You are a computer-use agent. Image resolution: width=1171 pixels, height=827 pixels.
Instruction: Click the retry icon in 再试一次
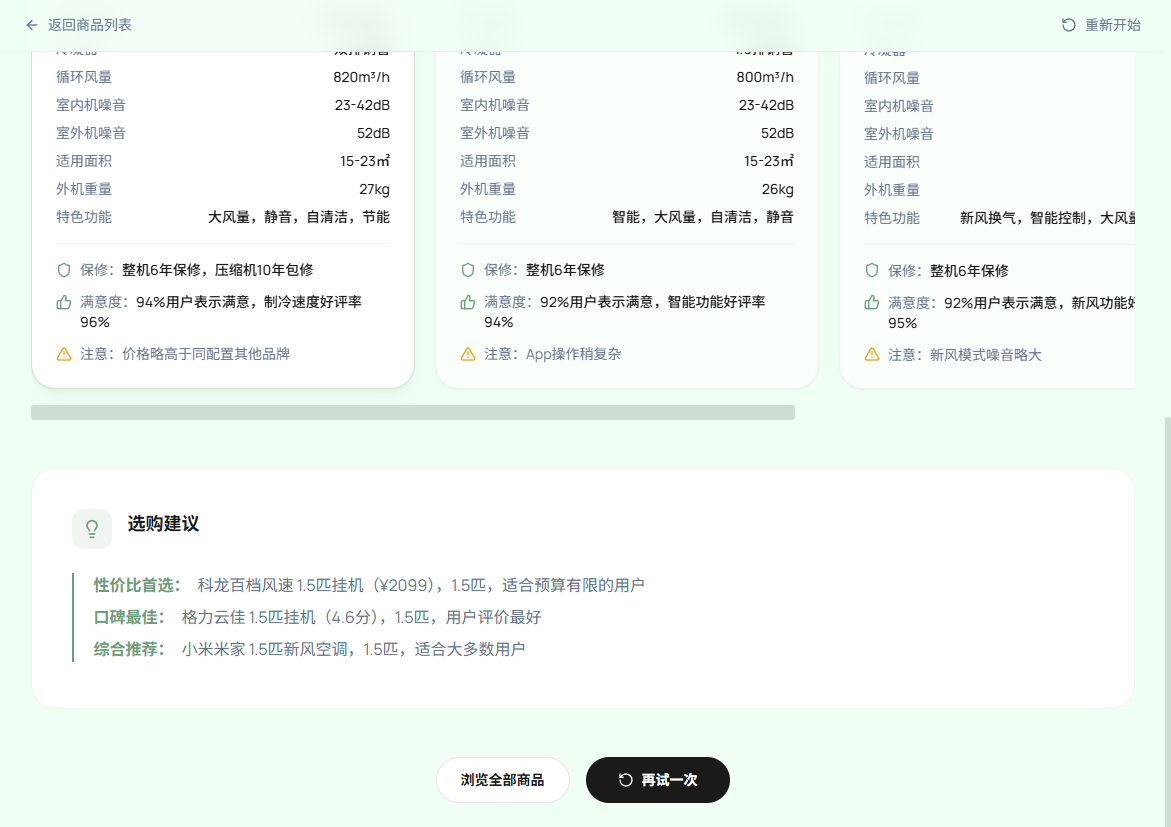coord(626,780)
